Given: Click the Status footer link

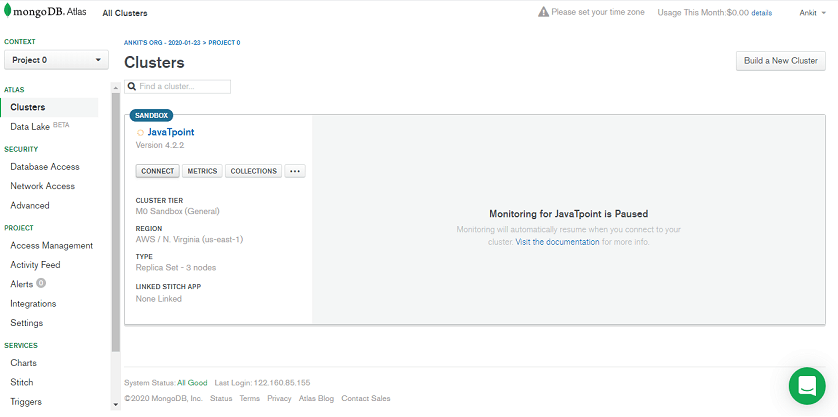Looking at the screenshot, I should [x=221, y=398].
